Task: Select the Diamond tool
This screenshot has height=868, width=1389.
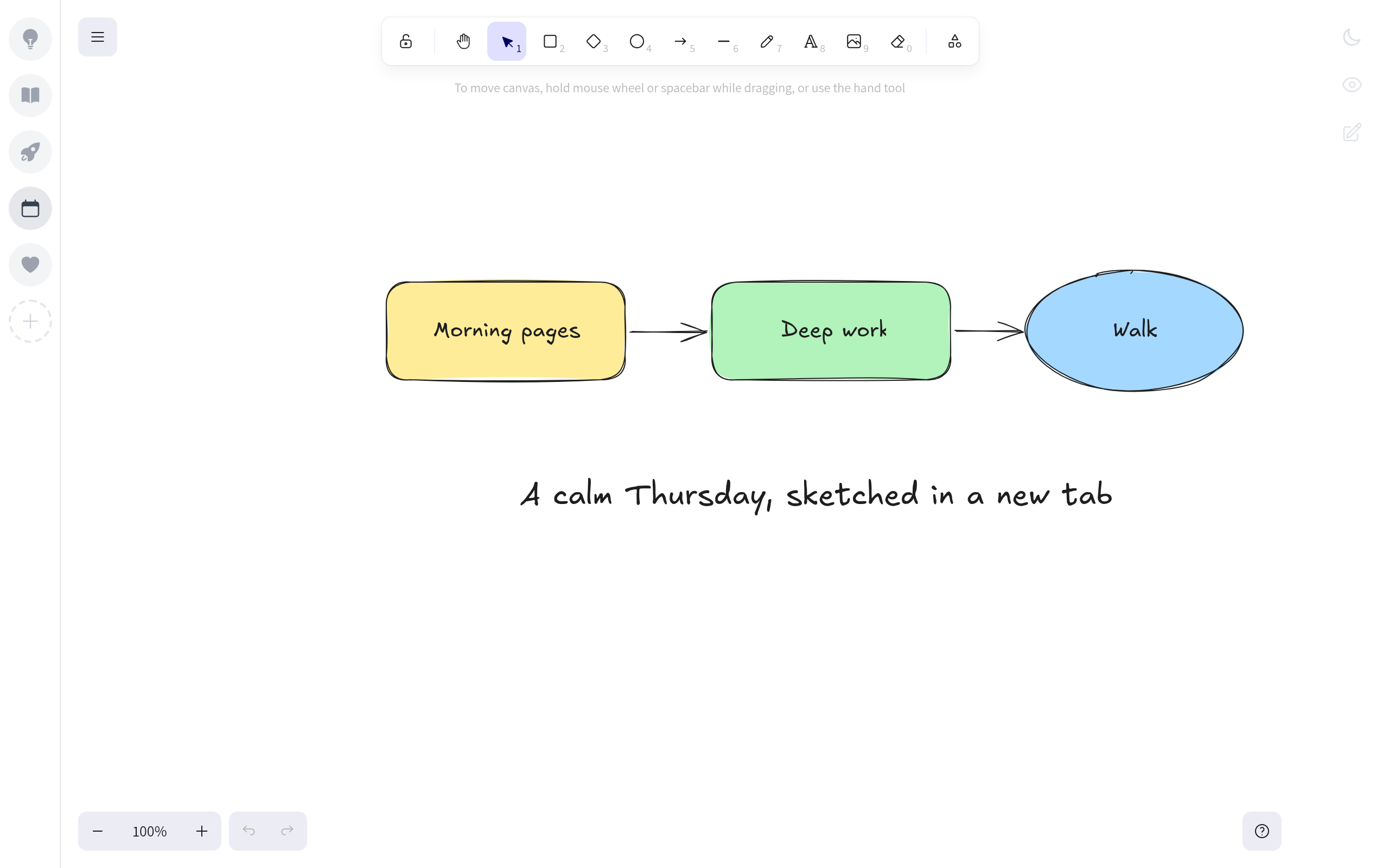Action: tap(594, 41)
